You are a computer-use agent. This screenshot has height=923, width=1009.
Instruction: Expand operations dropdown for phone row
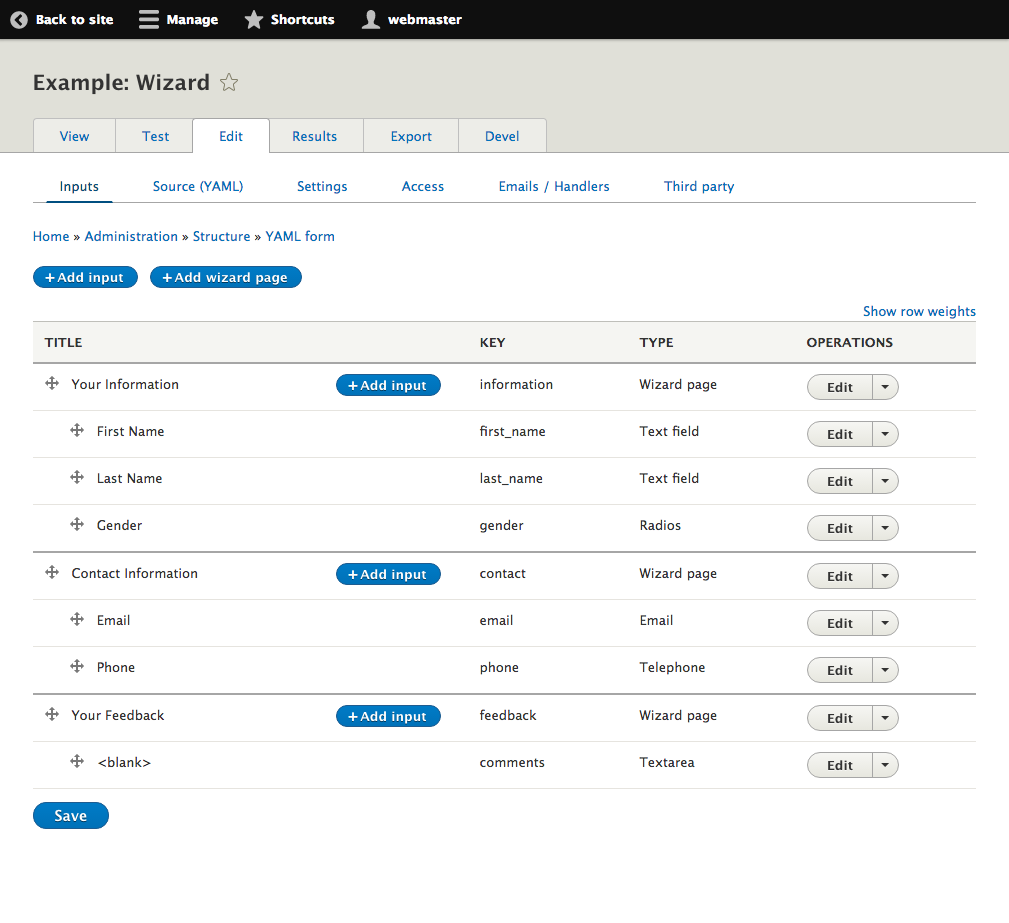885,670
